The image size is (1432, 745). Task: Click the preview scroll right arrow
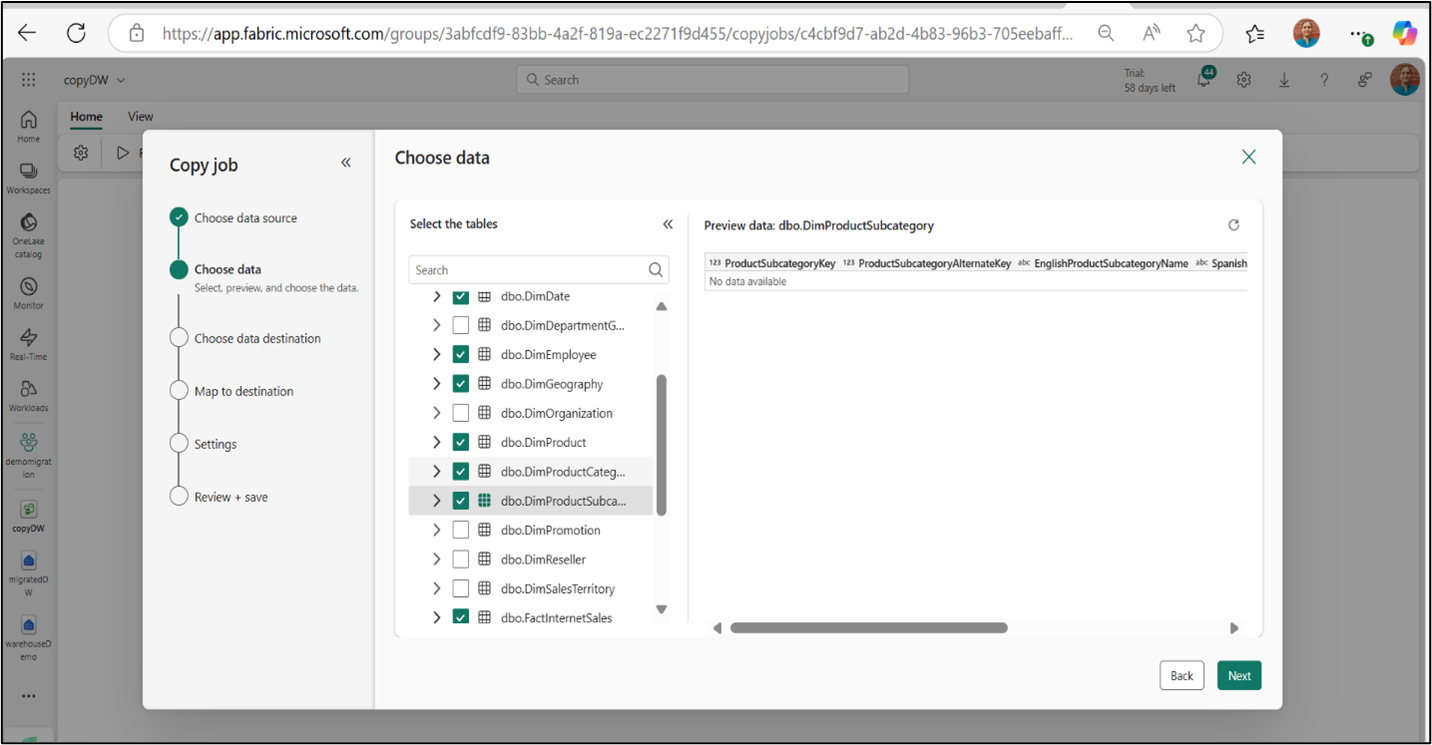pos(1234,628)
